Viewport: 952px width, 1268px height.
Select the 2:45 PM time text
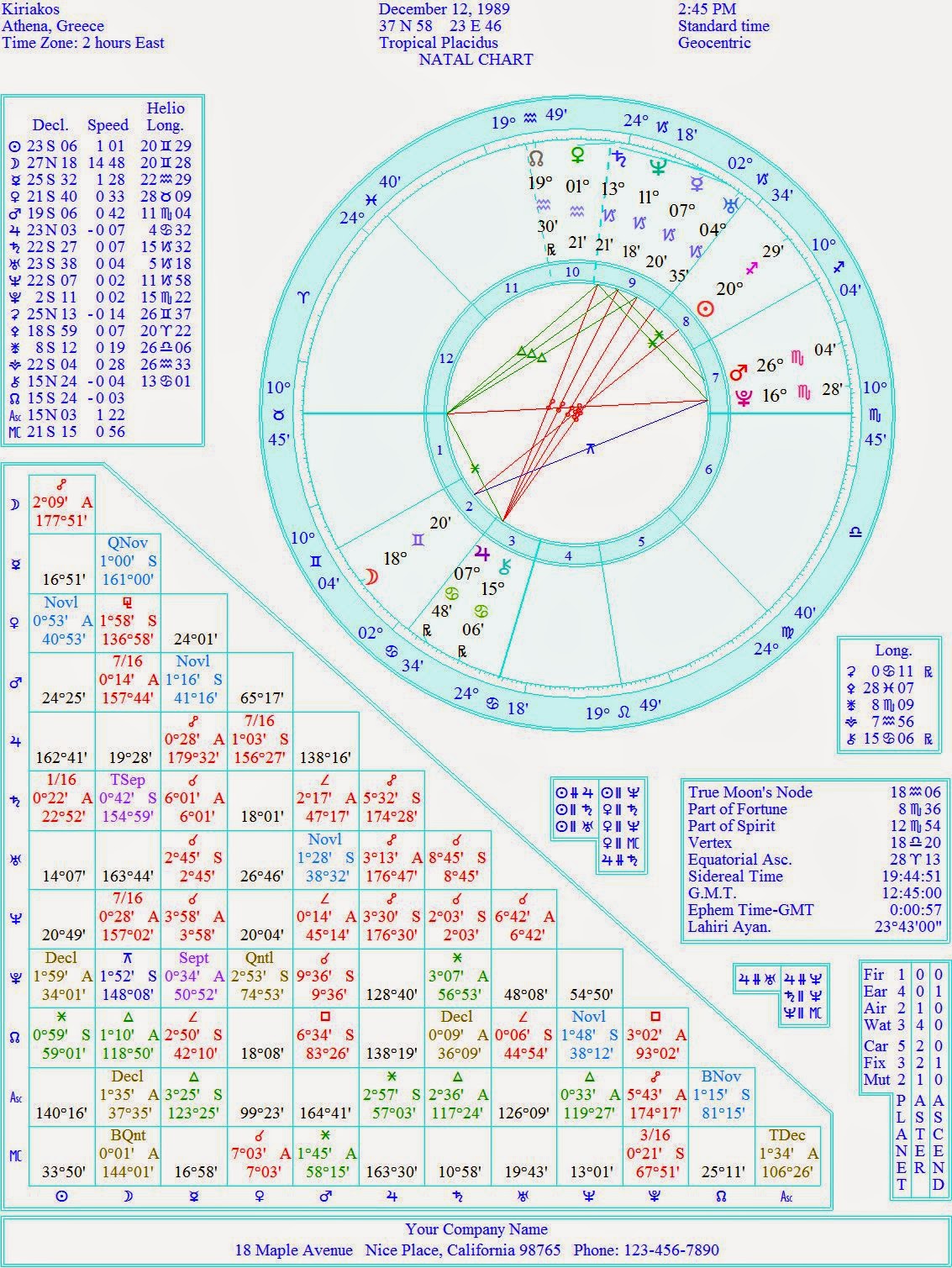[x=707, y=9]
